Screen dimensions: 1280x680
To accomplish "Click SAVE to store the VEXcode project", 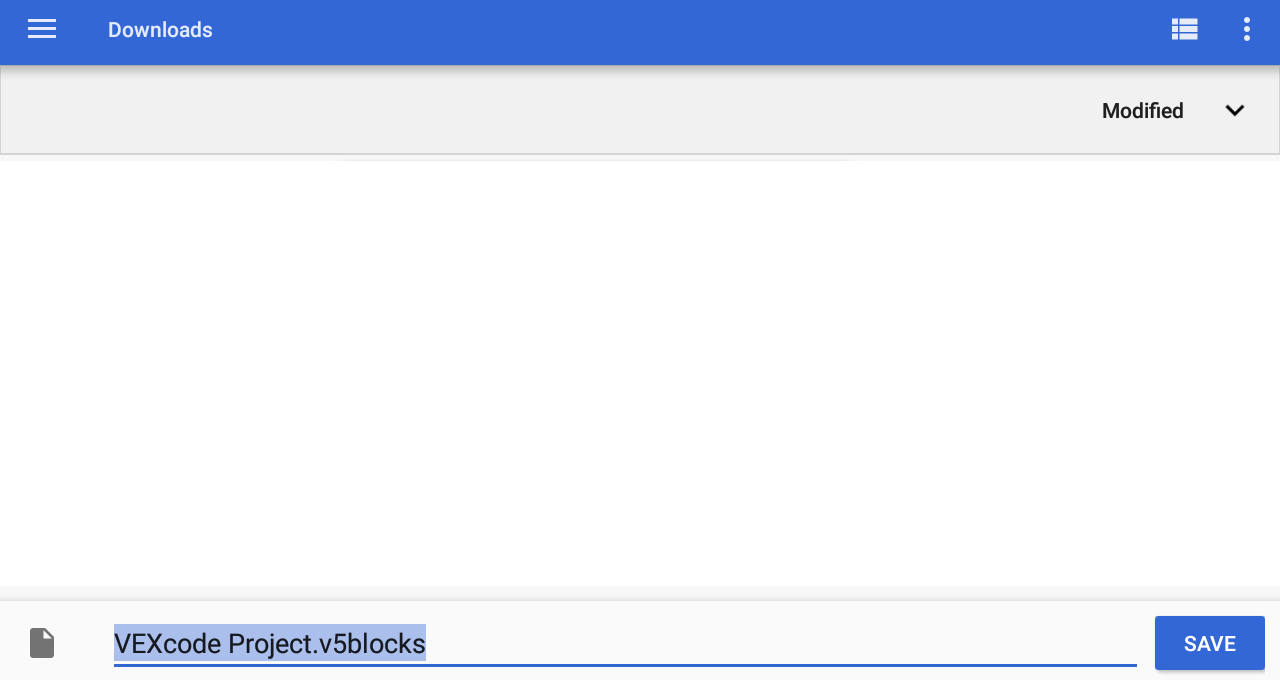I will [1209, 643].
